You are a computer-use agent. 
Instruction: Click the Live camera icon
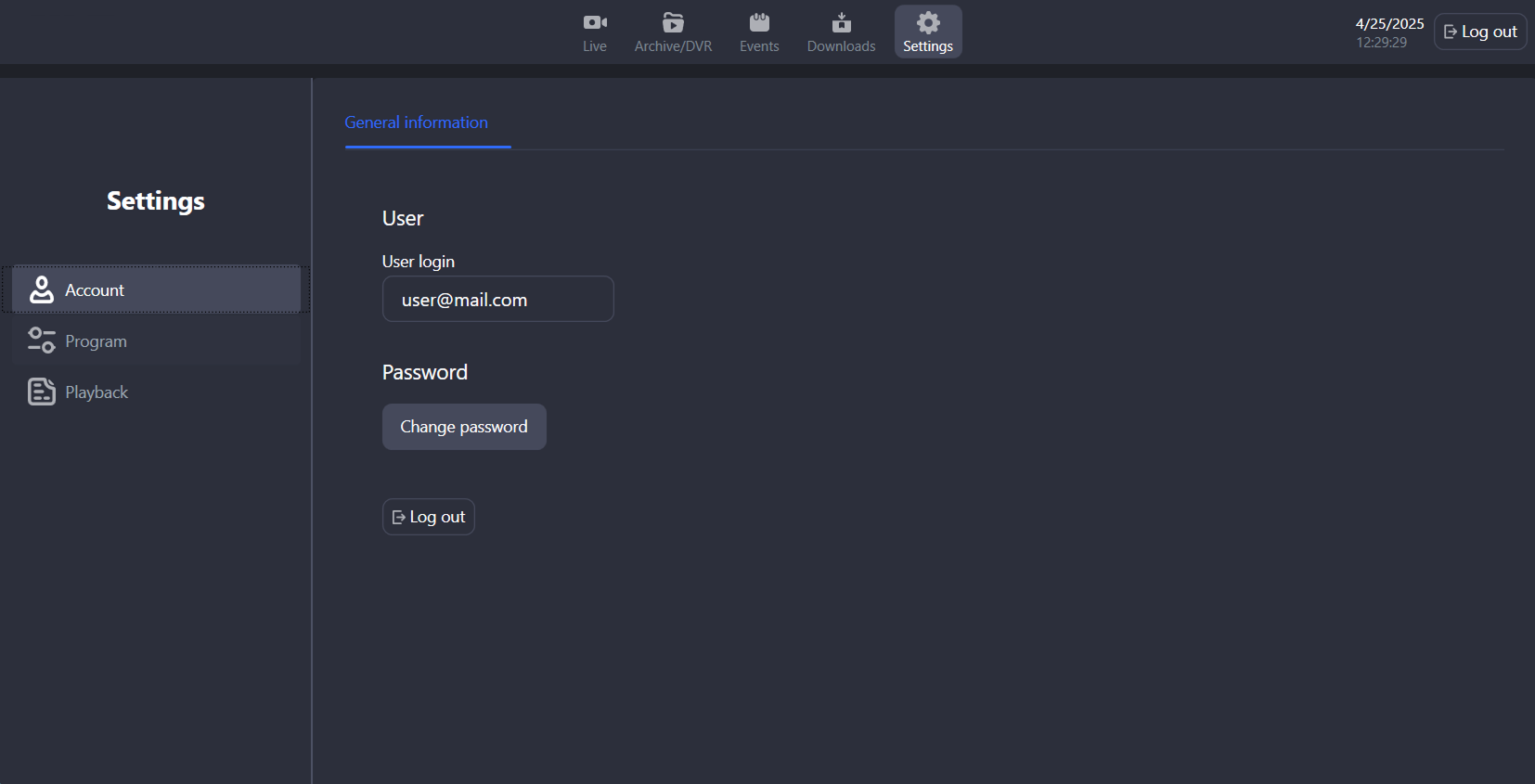click(595, 22)
